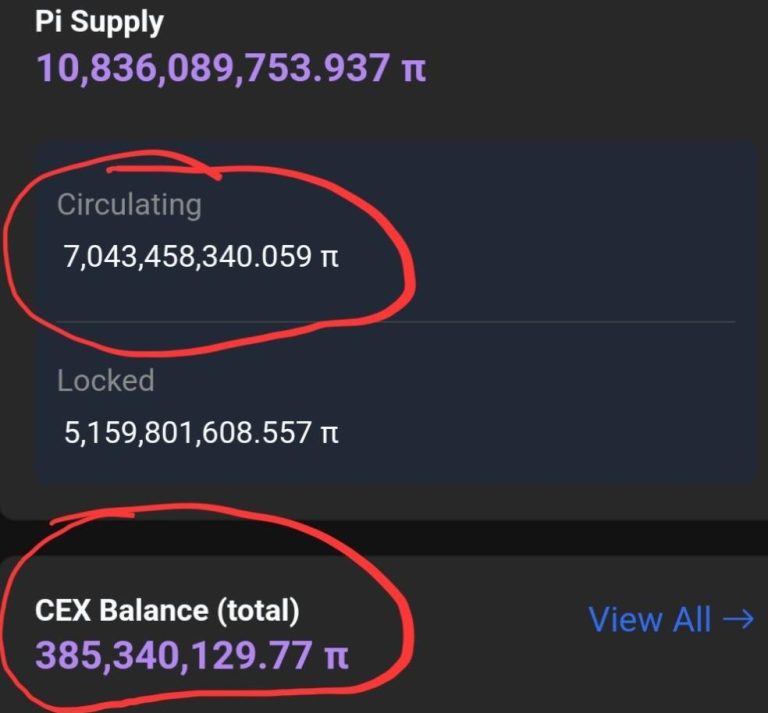Image resolution: width=768 pixels, height=713 pixels.
Task: Click the CEX Balance (total) label
Action: click(167, 609)
